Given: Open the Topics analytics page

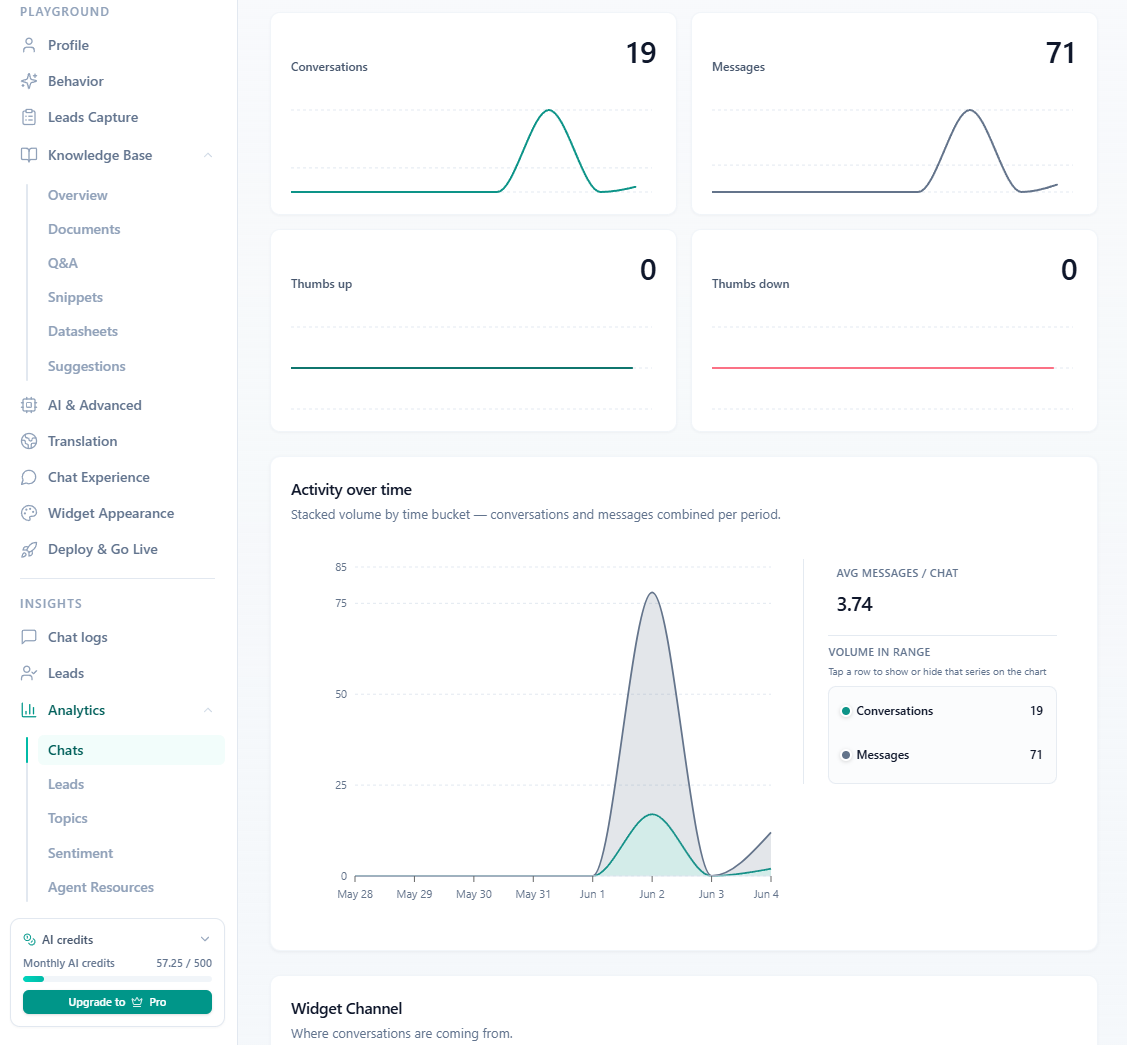Looking at the screenshot, I should [68, 819].
